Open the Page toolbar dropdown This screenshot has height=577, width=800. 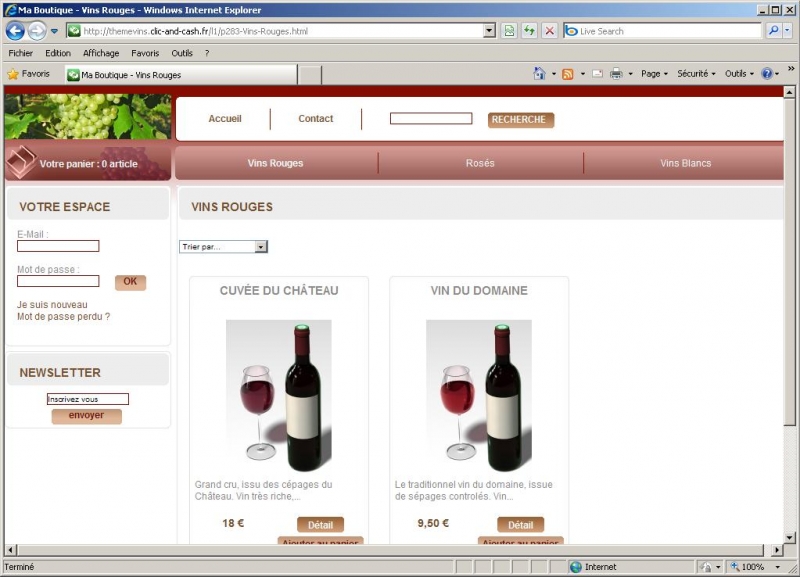[654, 74]
